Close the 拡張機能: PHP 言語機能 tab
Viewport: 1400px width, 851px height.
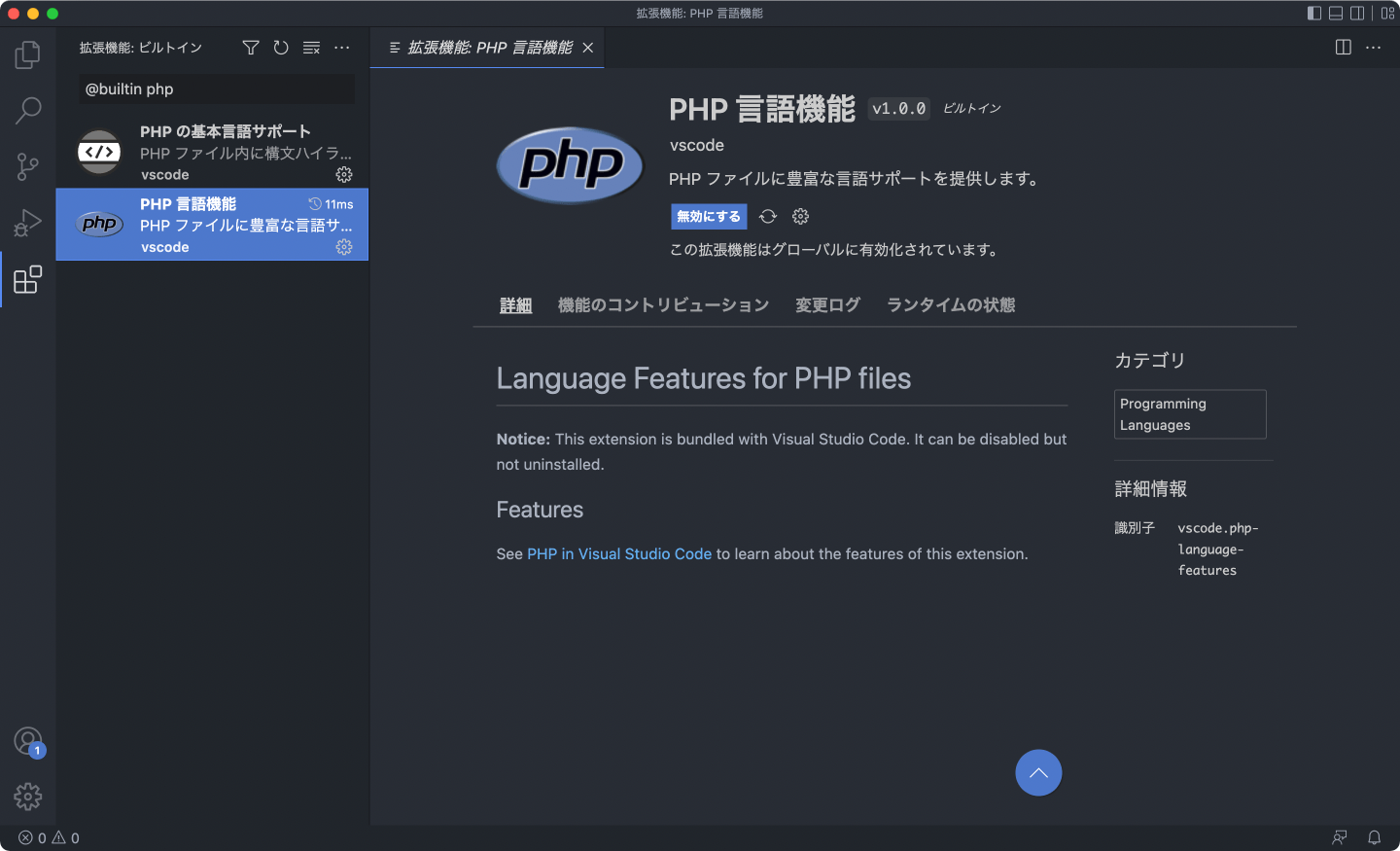pos(588,48)
